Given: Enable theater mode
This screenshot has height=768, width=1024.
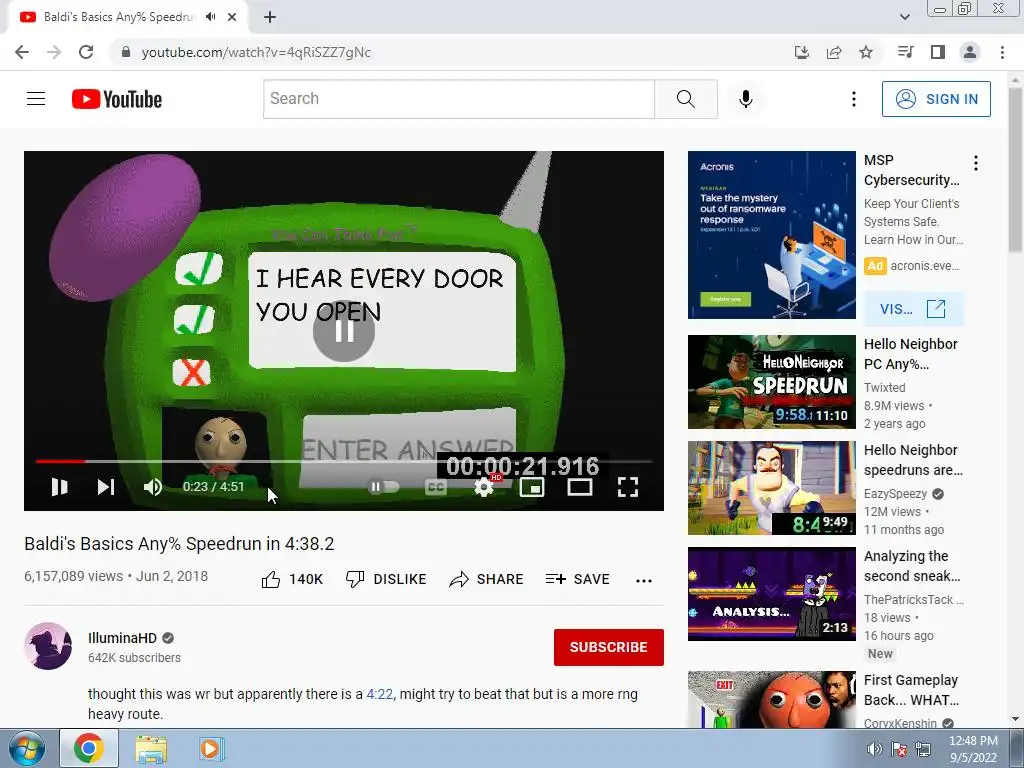Looking at the screenshot, I should click(x=580, y=487).
